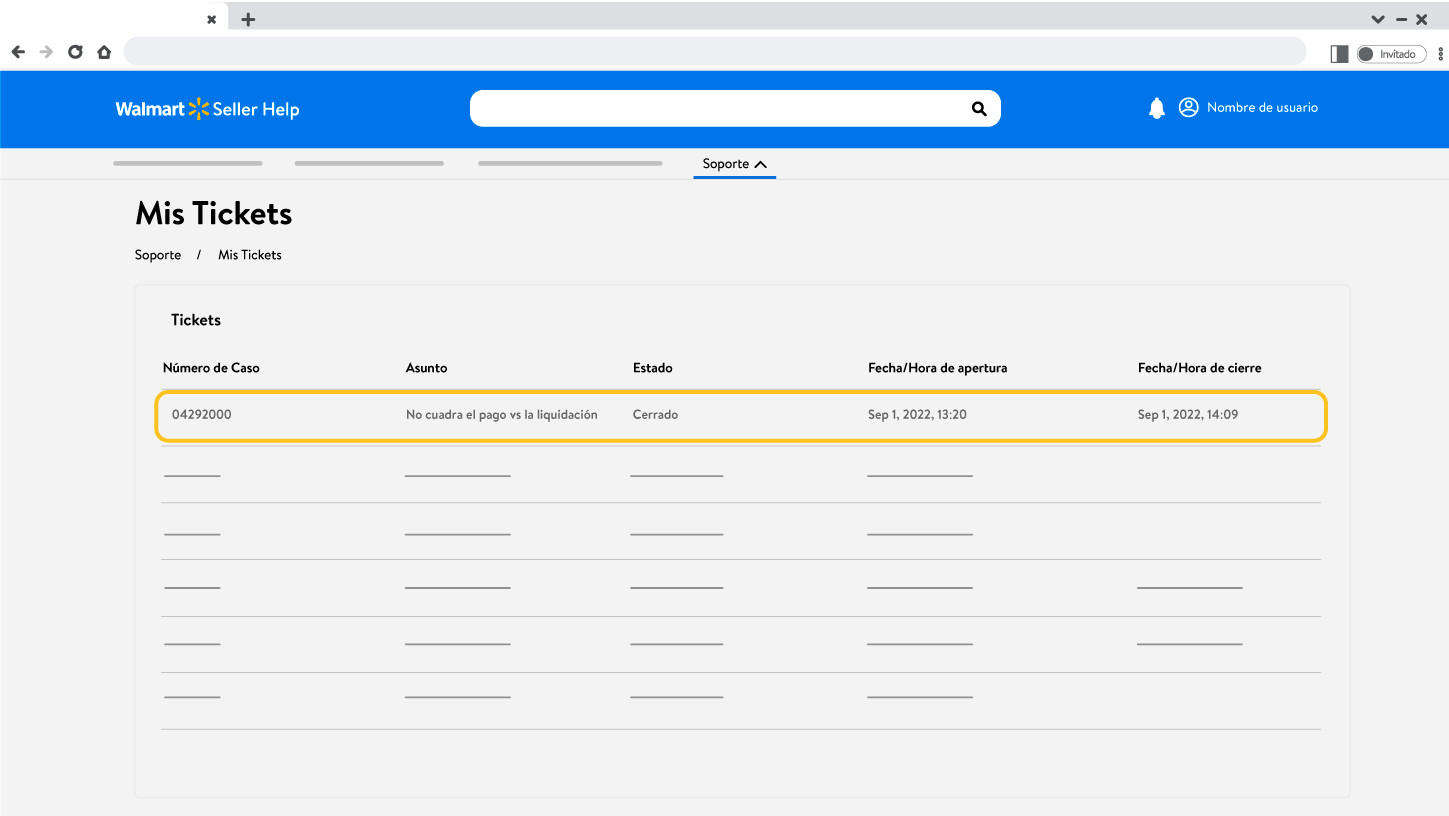Click Nombre de usuario account label

pos(1262,108)
